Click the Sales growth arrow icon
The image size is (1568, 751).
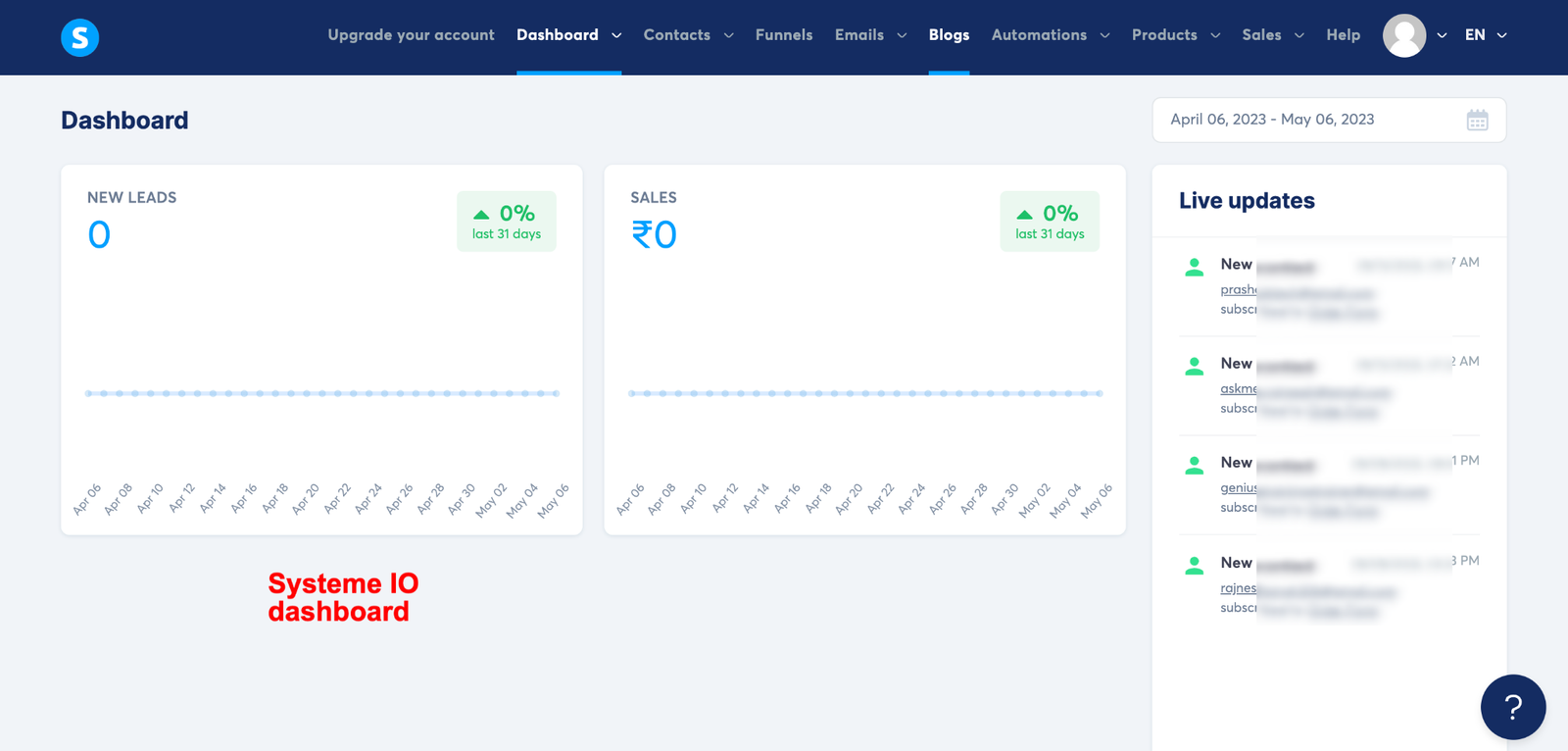click(1024, 214)
